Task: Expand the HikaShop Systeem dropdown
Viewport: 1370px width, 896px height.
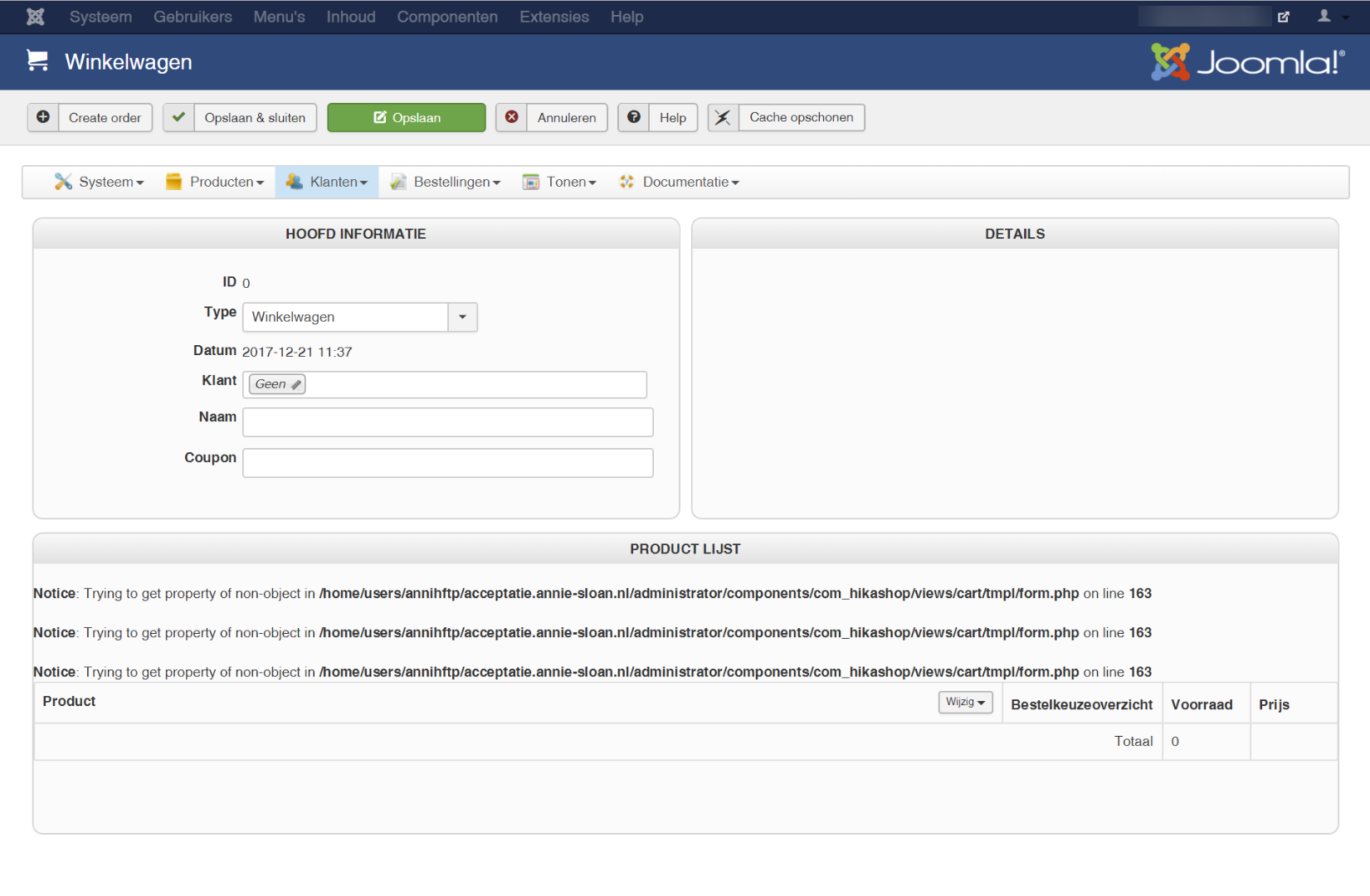Action: (x=100, y=182)
